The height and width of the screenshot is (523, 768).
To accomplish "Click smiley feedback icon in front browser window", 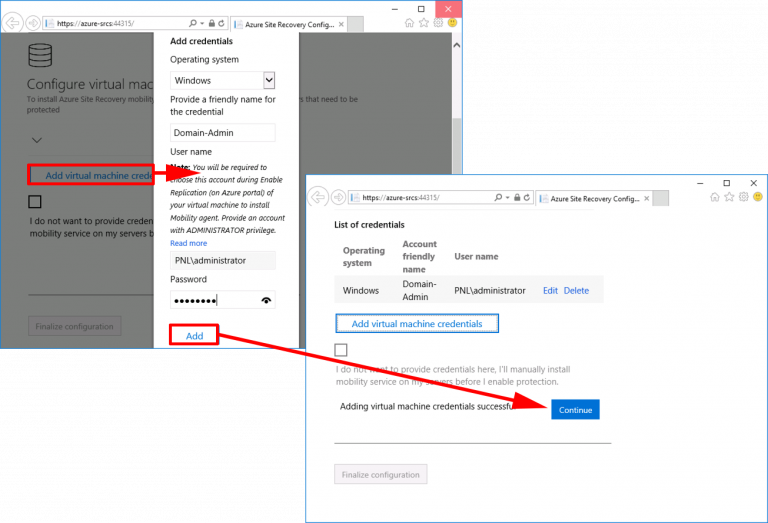I will (x=758, y=197).
